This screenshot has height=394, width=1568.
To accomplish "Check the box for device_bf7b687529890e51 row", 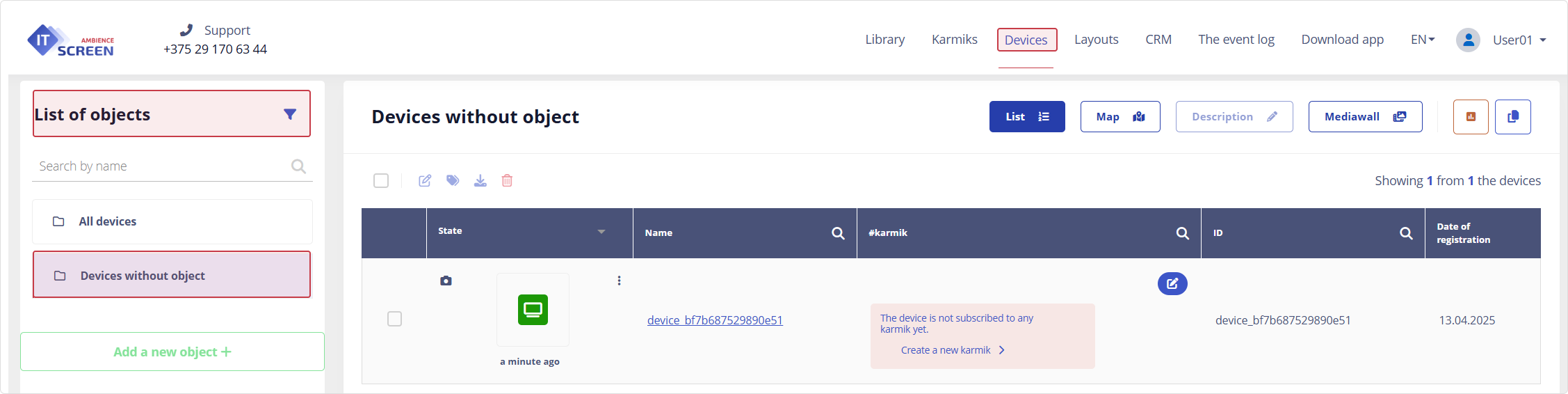I will pyautogui.click(x=394, y=319).
